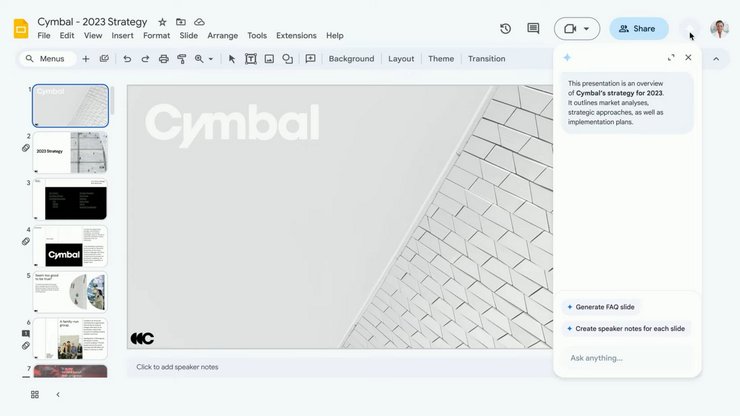740x416 pixels.
Task: Click the Transition button
Action: pyautogui.click(x=487, y=59)
